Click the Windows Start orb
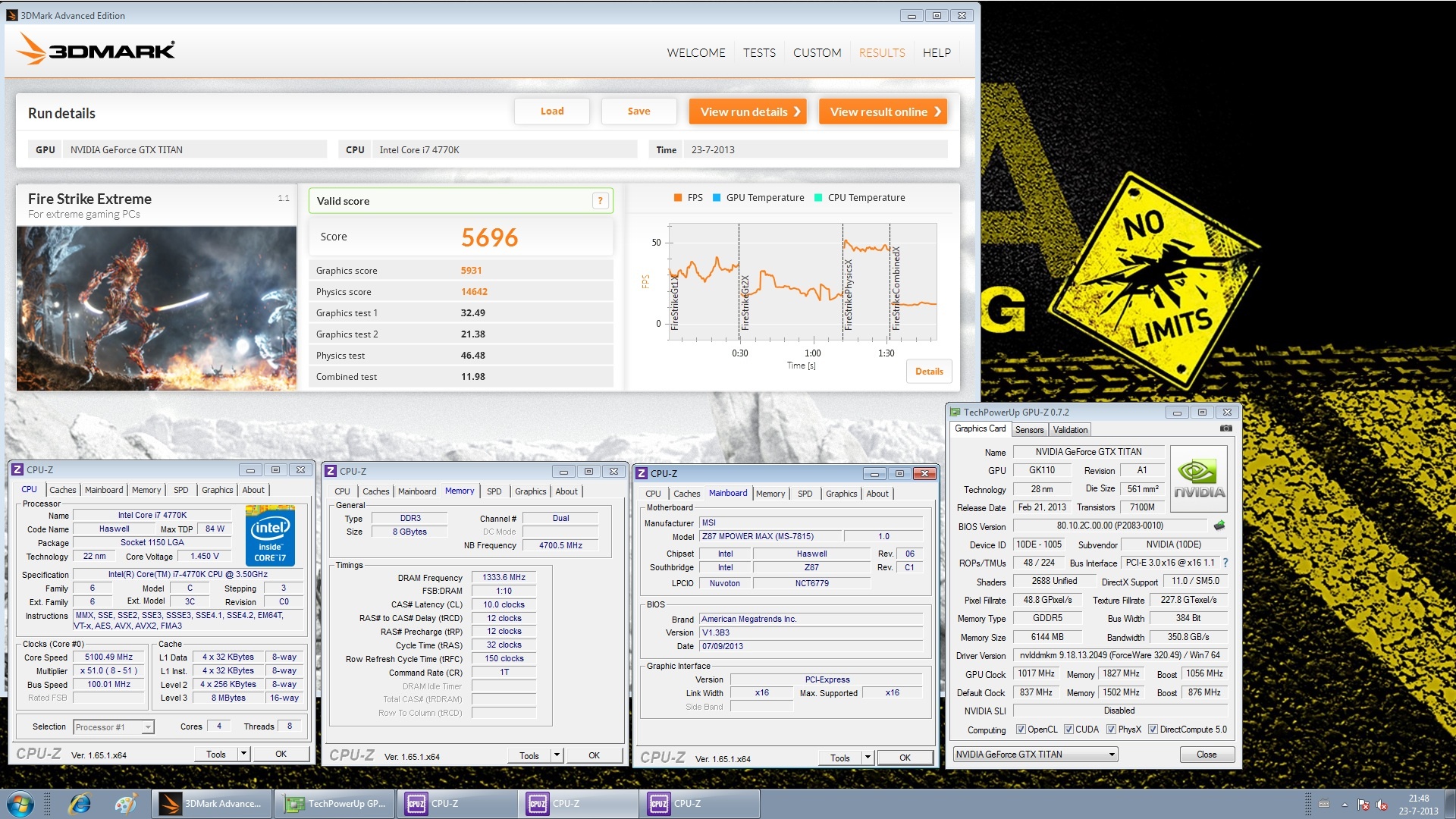The image size is (1456, 819). (x=20, y=804)
